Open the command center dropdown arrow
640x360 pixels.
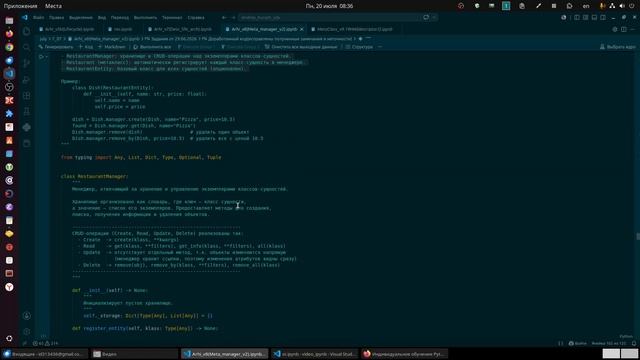[434, 18]
